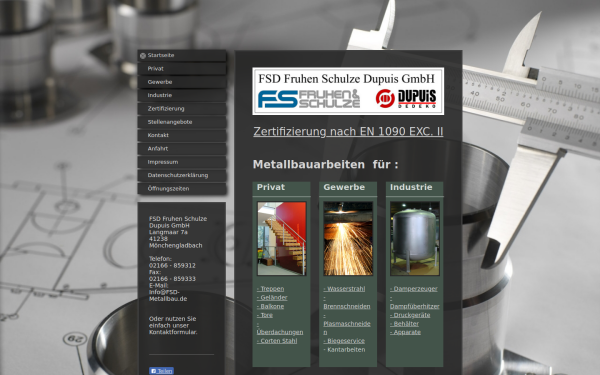600x375 pixels.
Task: Click the Metallbauarbeiten für heading
Action: 325,165
